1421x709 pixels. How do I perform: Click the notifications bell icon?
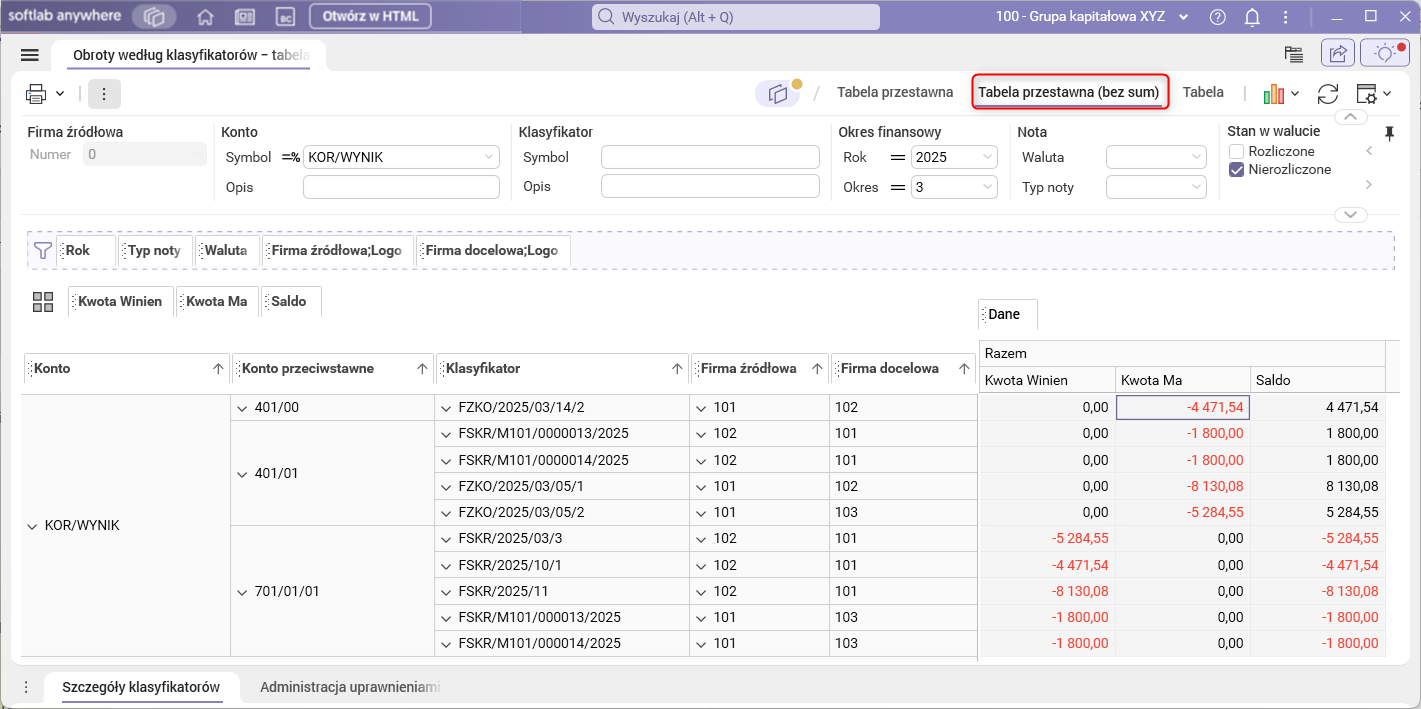(x=1252, y=17)
